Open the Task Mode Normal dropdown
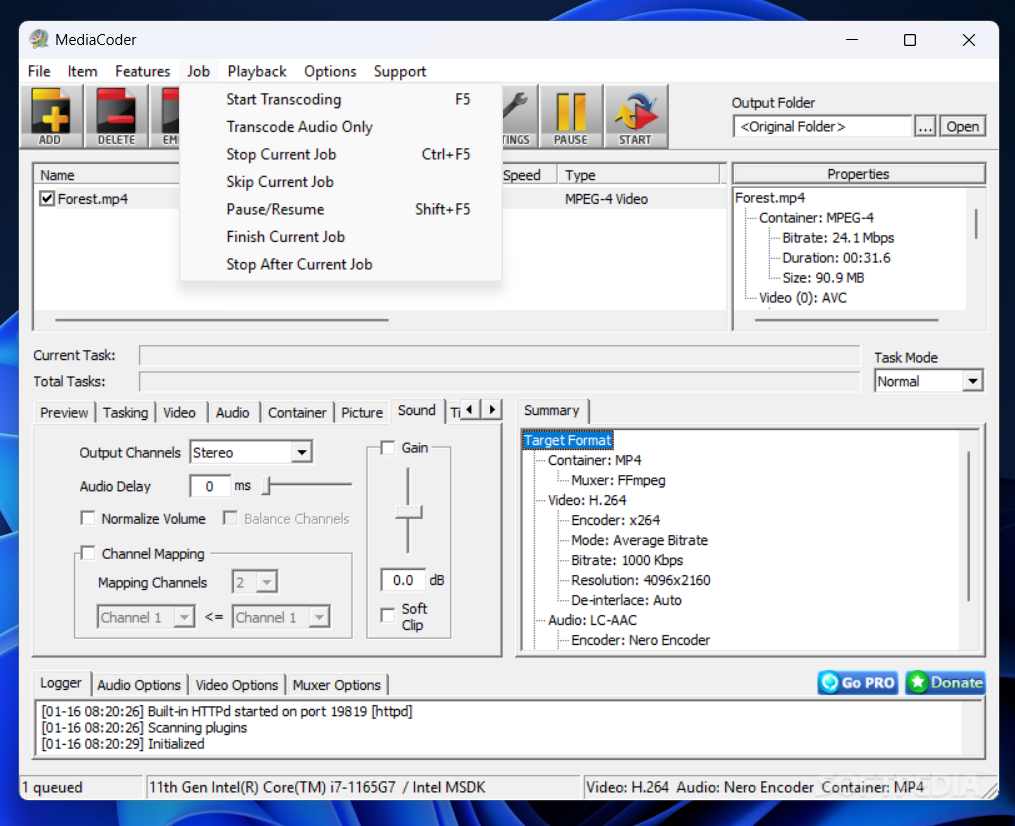 click(972, 381)
